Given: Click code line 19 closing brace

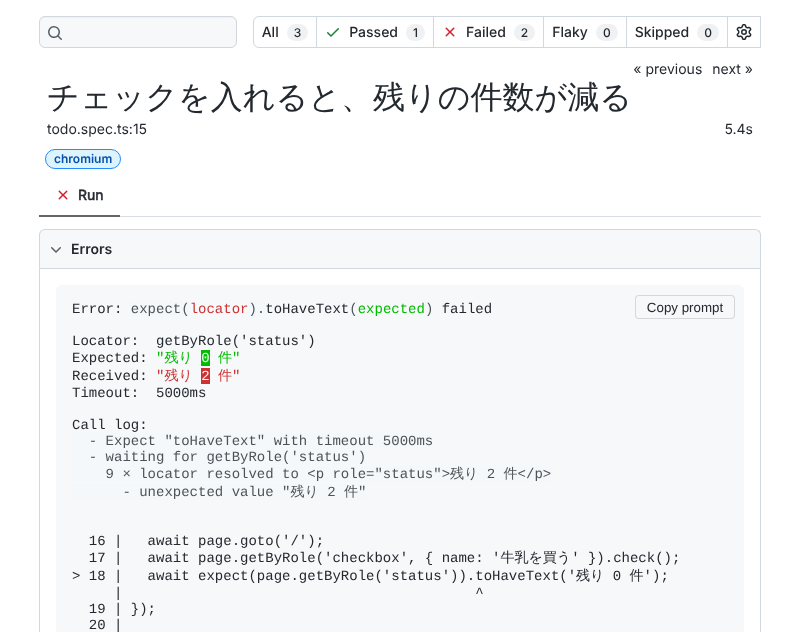Looking at the screenshot, I should tap(122, 609).
